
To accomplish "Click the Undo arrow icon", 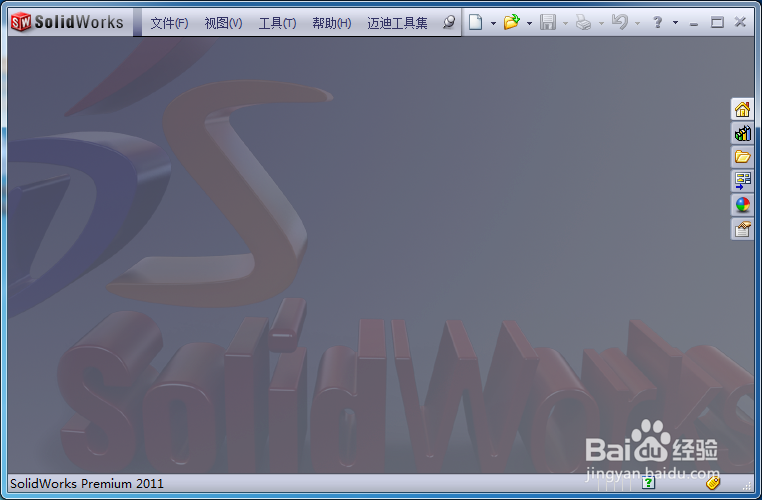I will pyautogui.click(x=620, y=22).
